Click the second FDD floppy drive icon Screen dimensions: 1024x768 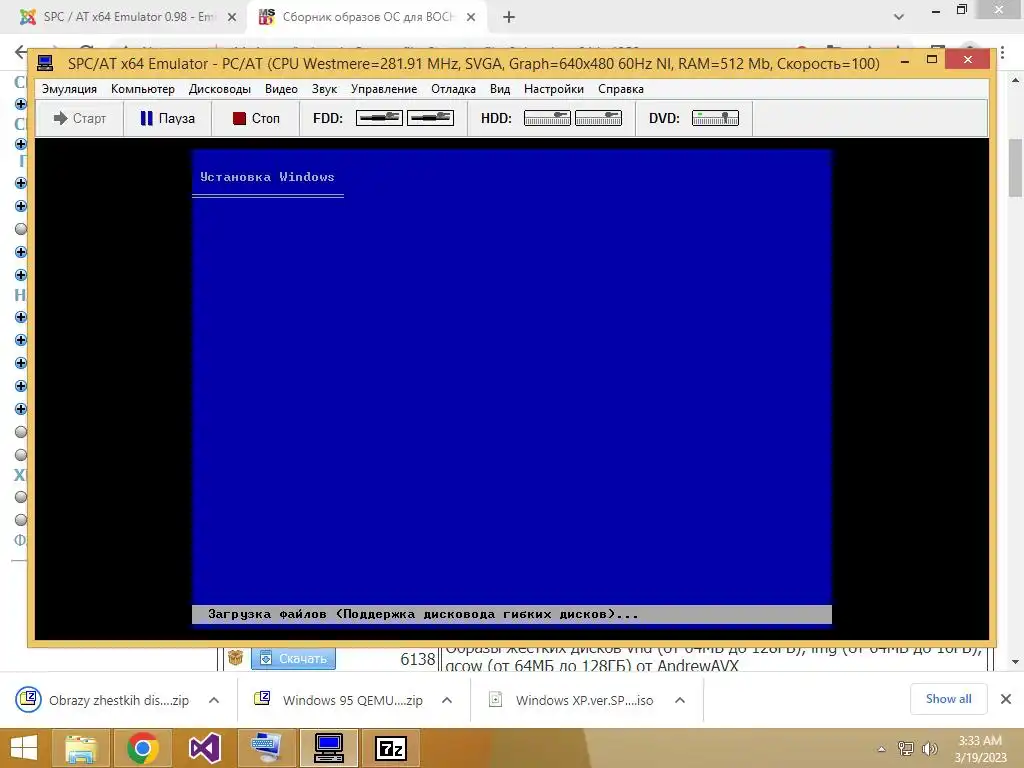(x=430, y=118)
